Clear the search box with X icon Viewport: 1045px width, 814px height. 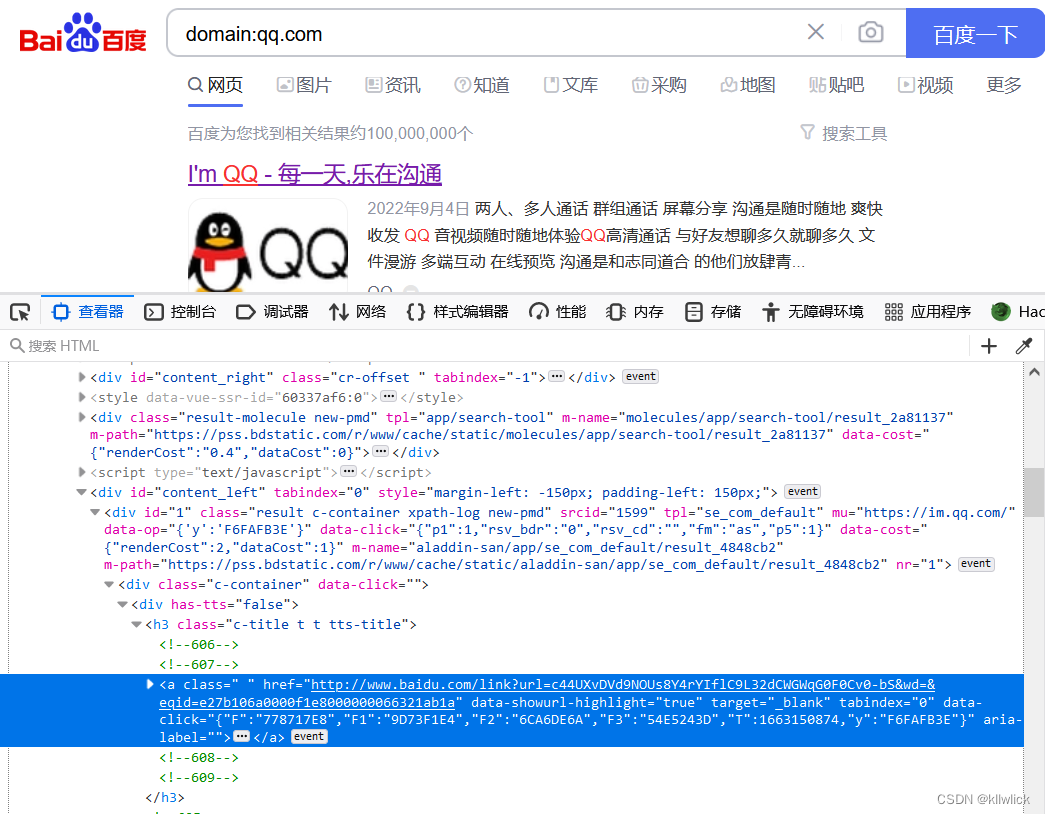(x=816, y=32)
